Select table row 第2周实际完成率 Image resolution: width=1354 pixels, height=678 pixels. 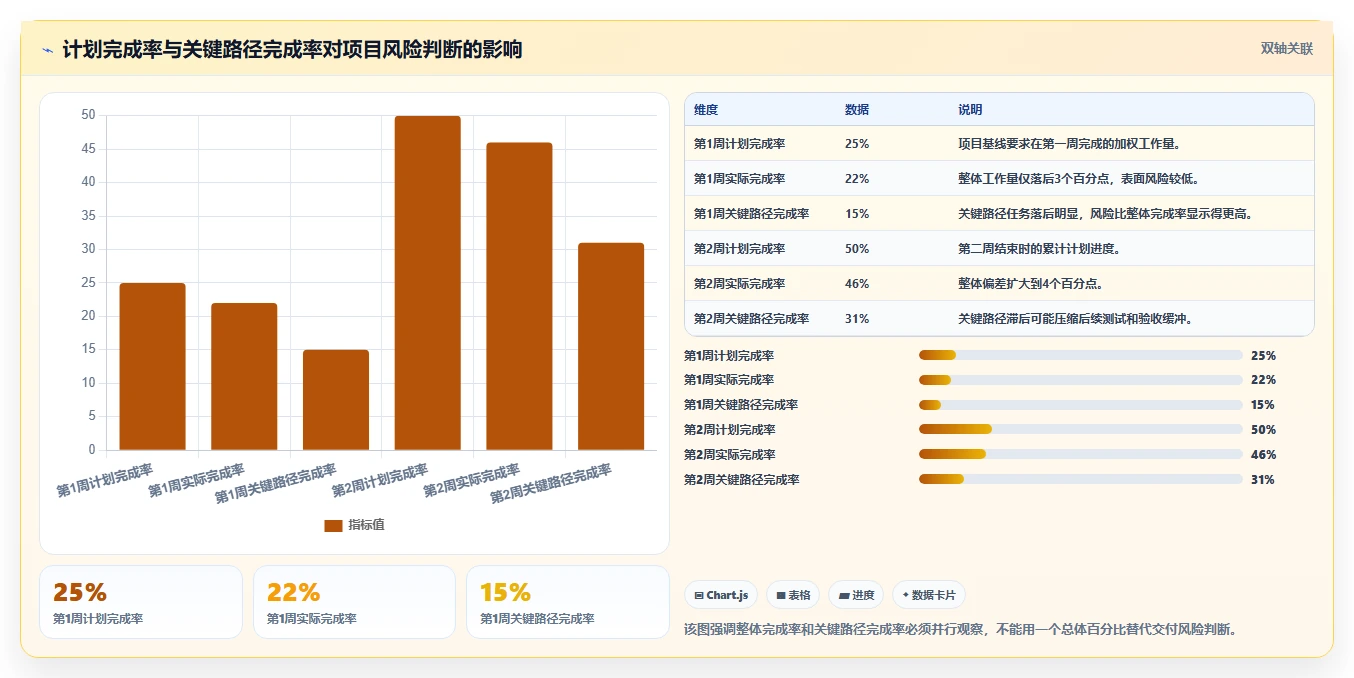[x=999, y=284]
